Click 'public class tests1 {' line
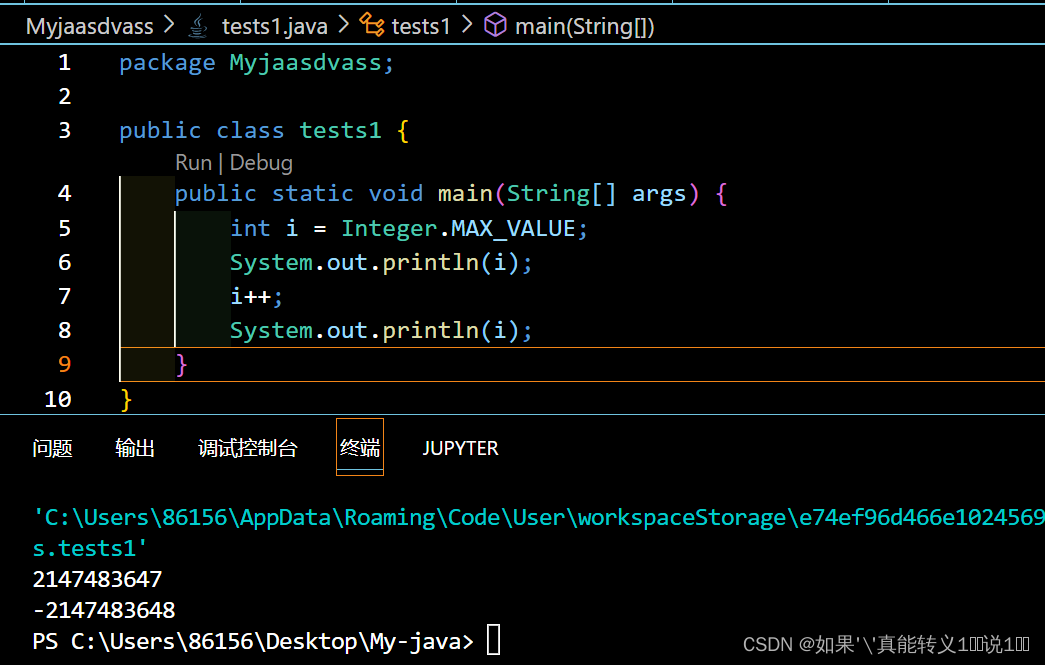 pyautogui.click(x=264, y=130)
